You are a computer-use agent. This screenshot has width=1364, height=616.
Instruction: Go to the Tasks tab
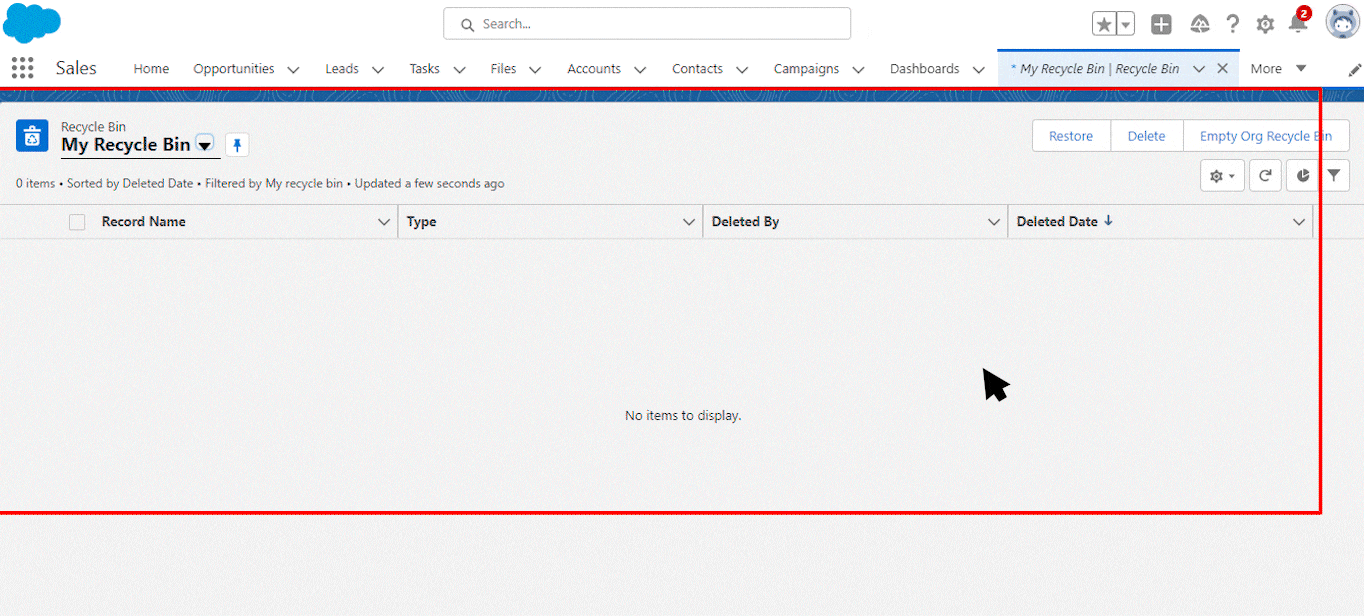point(424,69)
